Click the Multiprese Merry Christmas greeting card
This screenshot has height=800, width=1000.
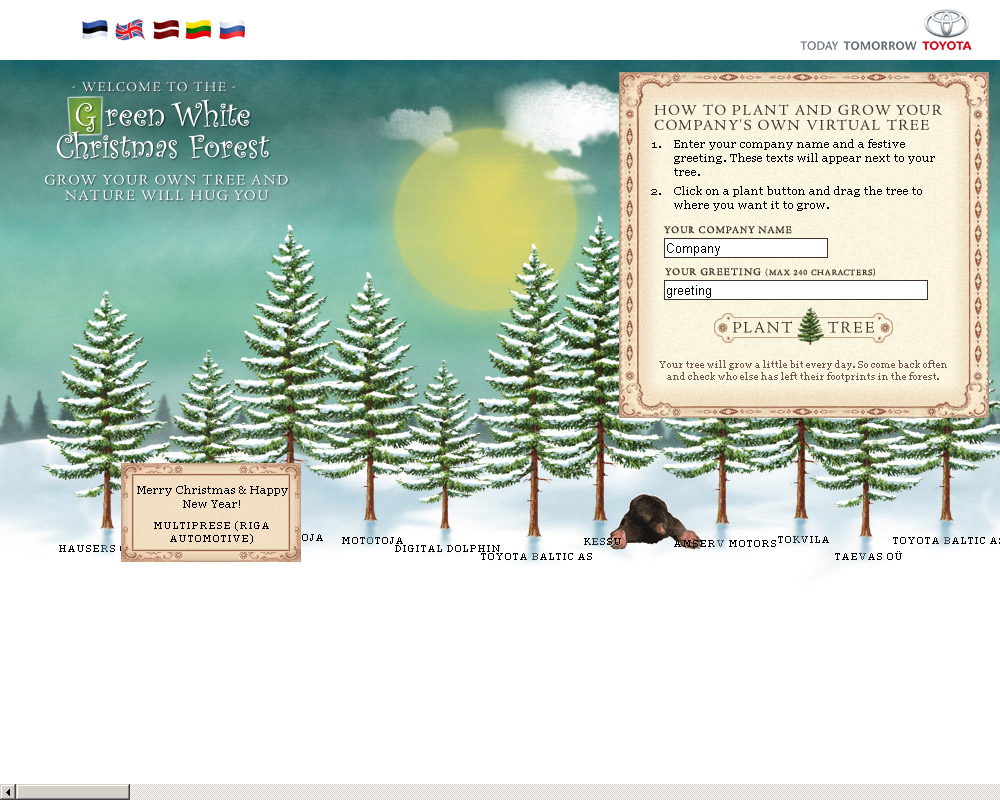(x=211, y=512)
